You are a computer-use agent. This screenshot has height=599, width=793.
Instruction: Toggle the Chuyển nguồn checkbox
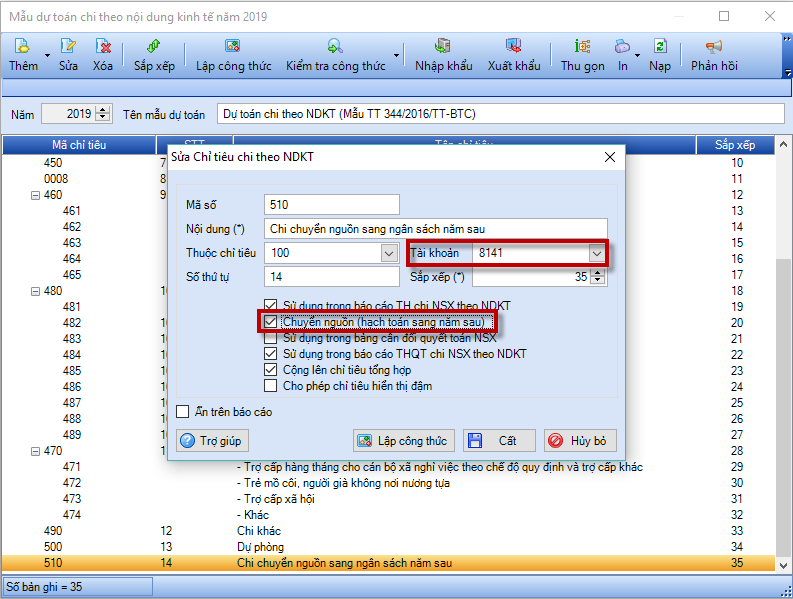point(270,322)
